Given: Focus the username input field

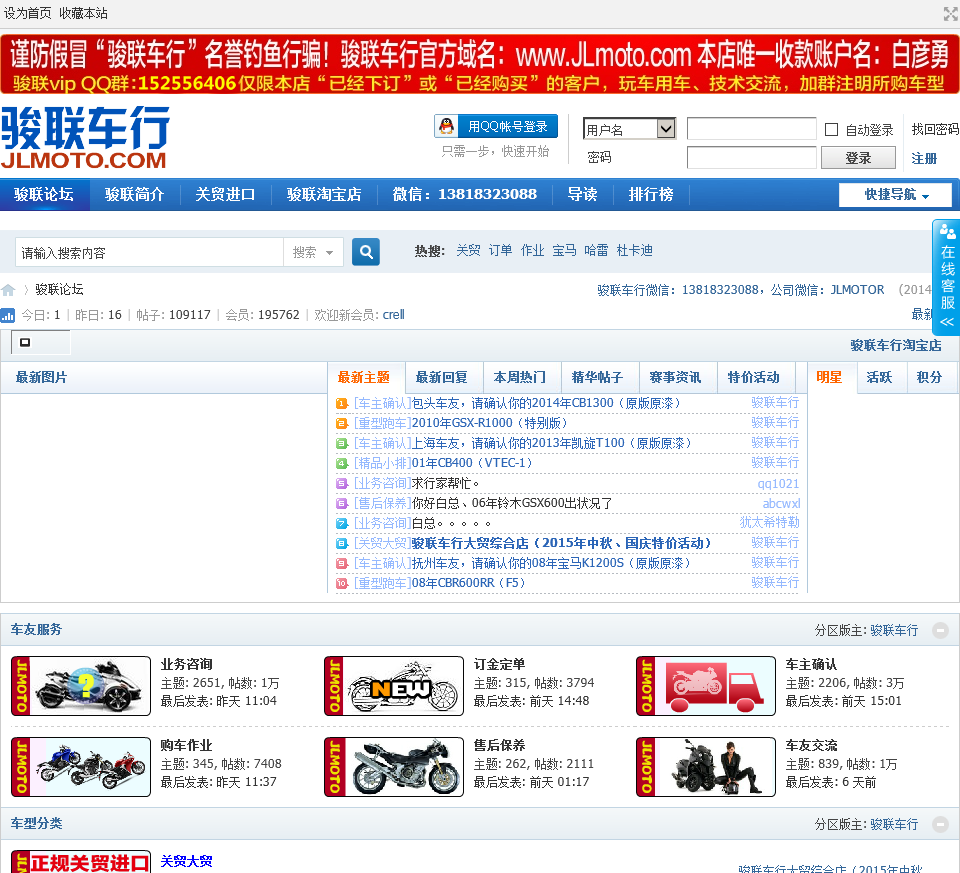Looking at the screenshot, I should (751, 129).
